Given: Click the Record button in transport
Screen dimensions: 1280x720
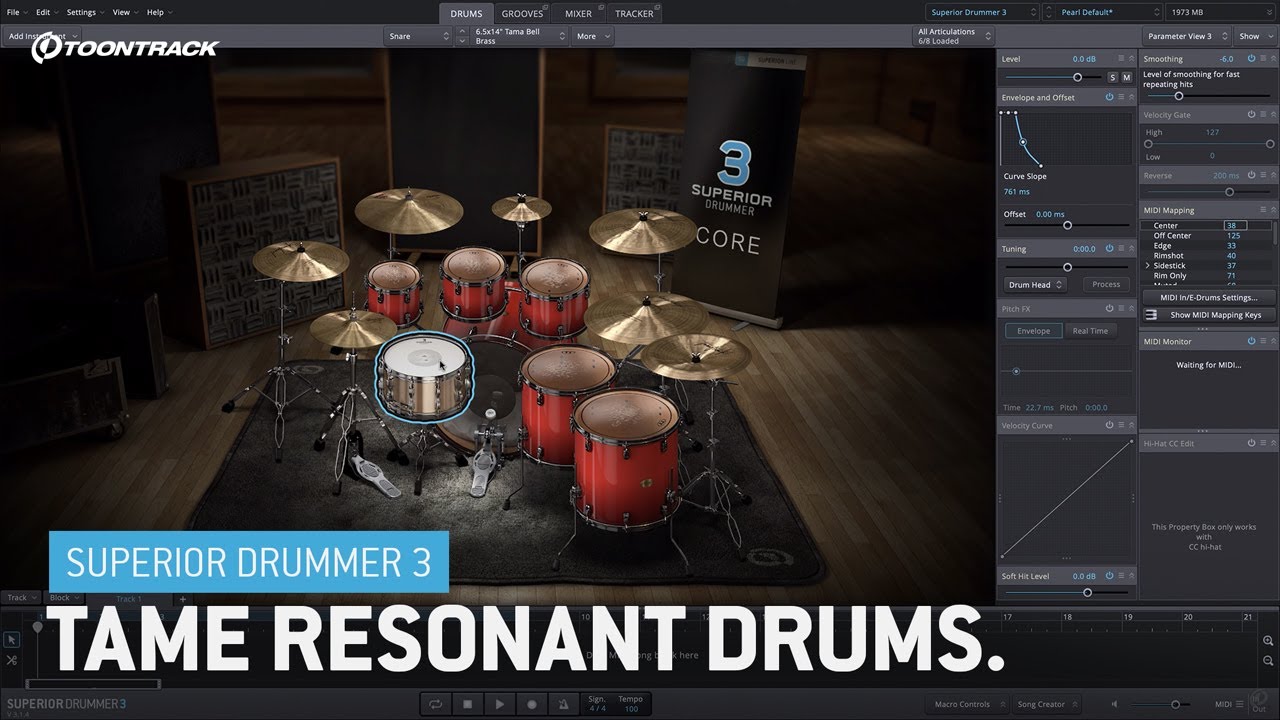Looking at the screenshot, I should [x=532, y=704].
